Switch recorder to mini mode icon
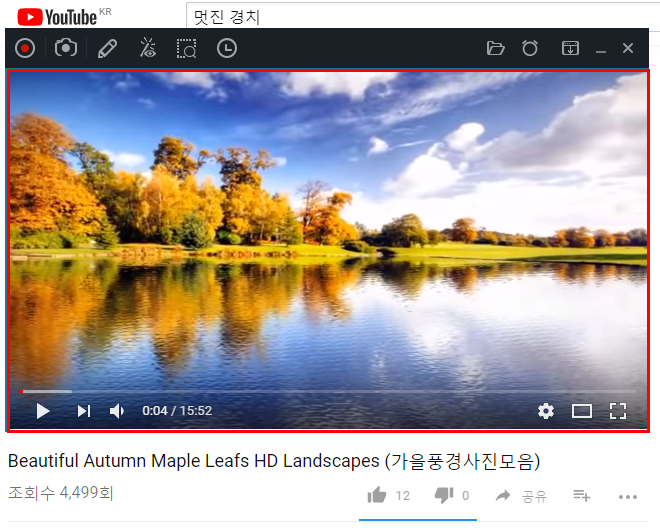660x528 pixels. (570, 48)
